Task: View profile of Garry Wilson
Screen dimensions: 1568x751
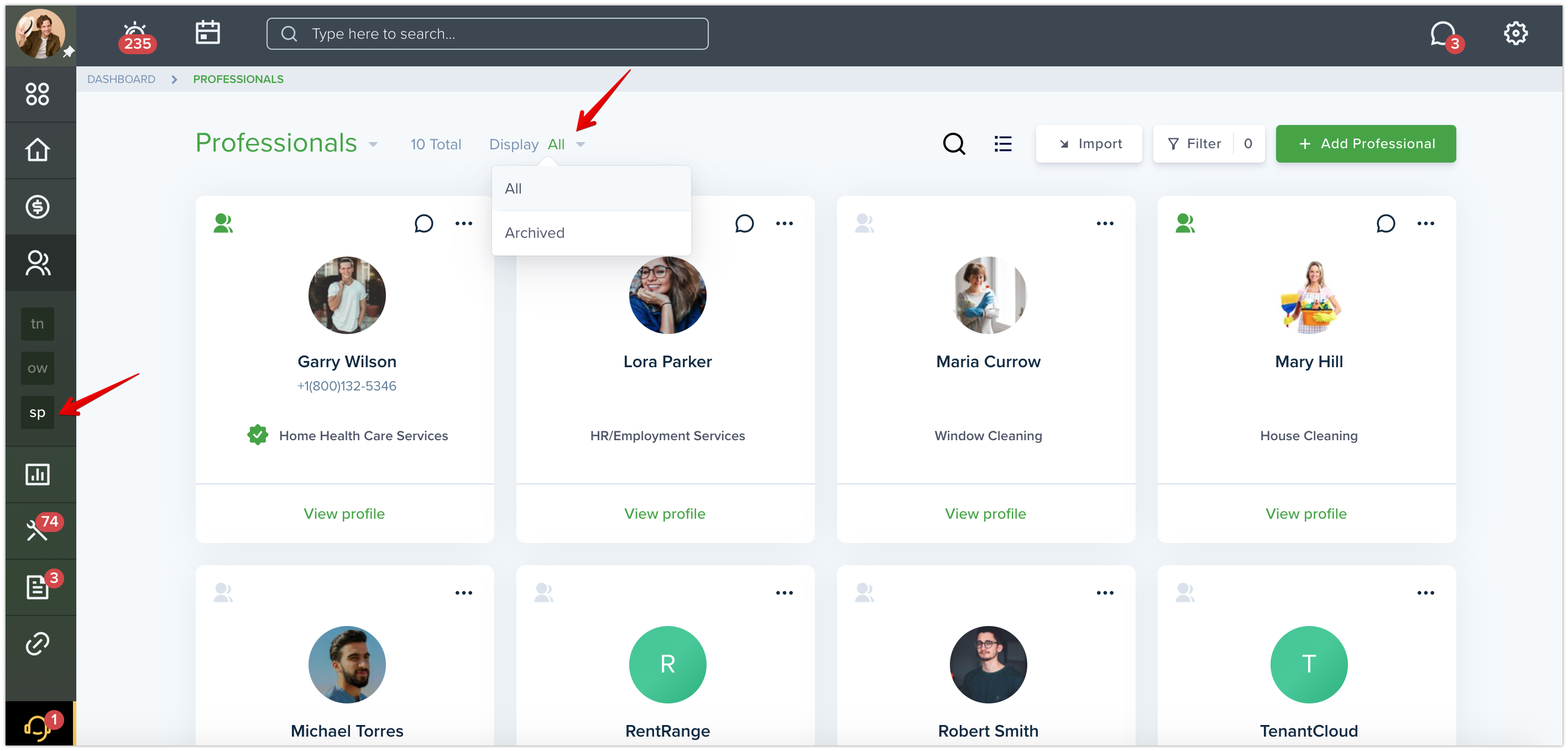Action: click(x=344, y=514)
